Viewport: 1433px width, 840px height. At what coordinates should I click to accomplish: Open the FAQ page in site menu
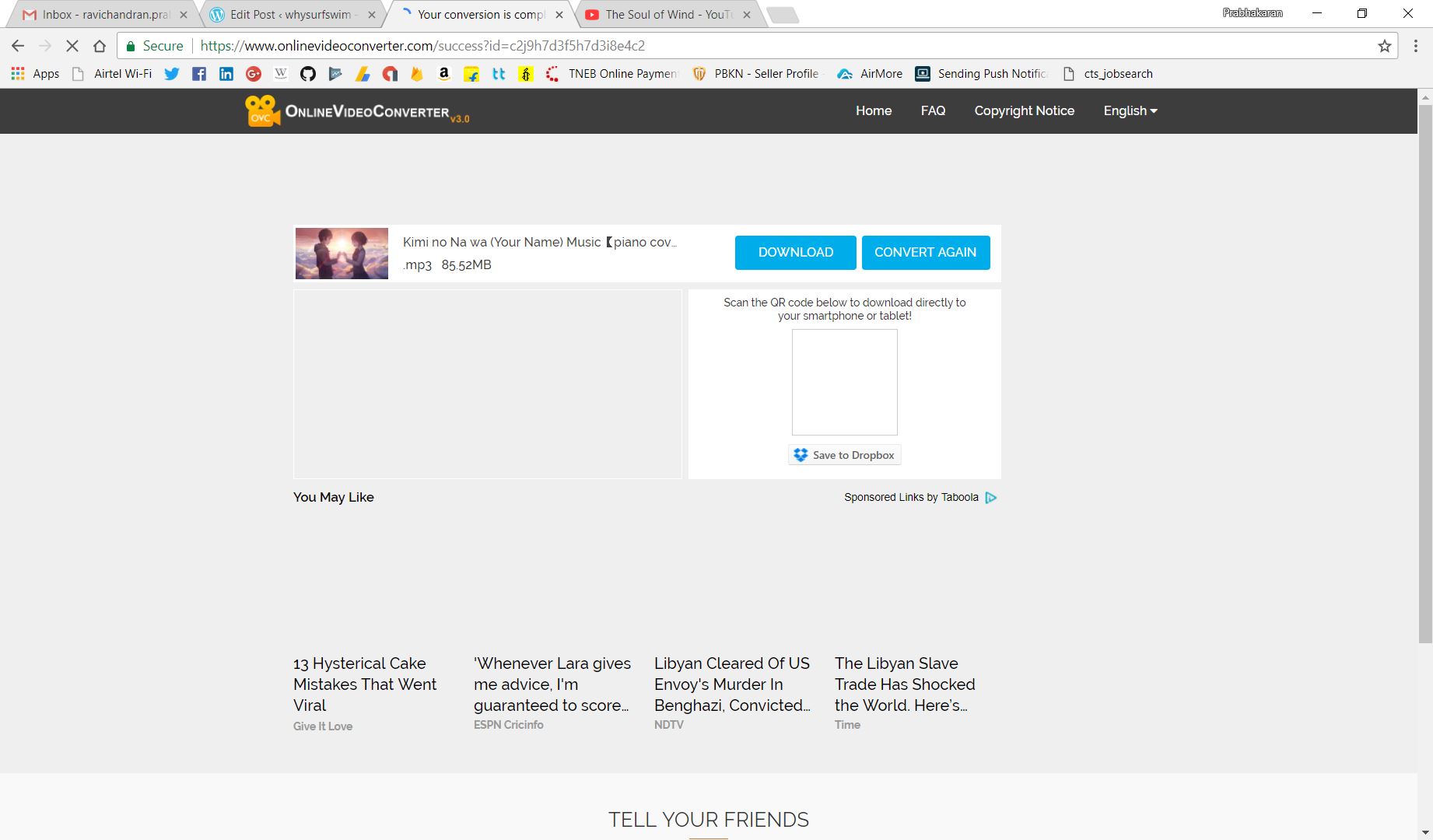(x=933, y=111)
